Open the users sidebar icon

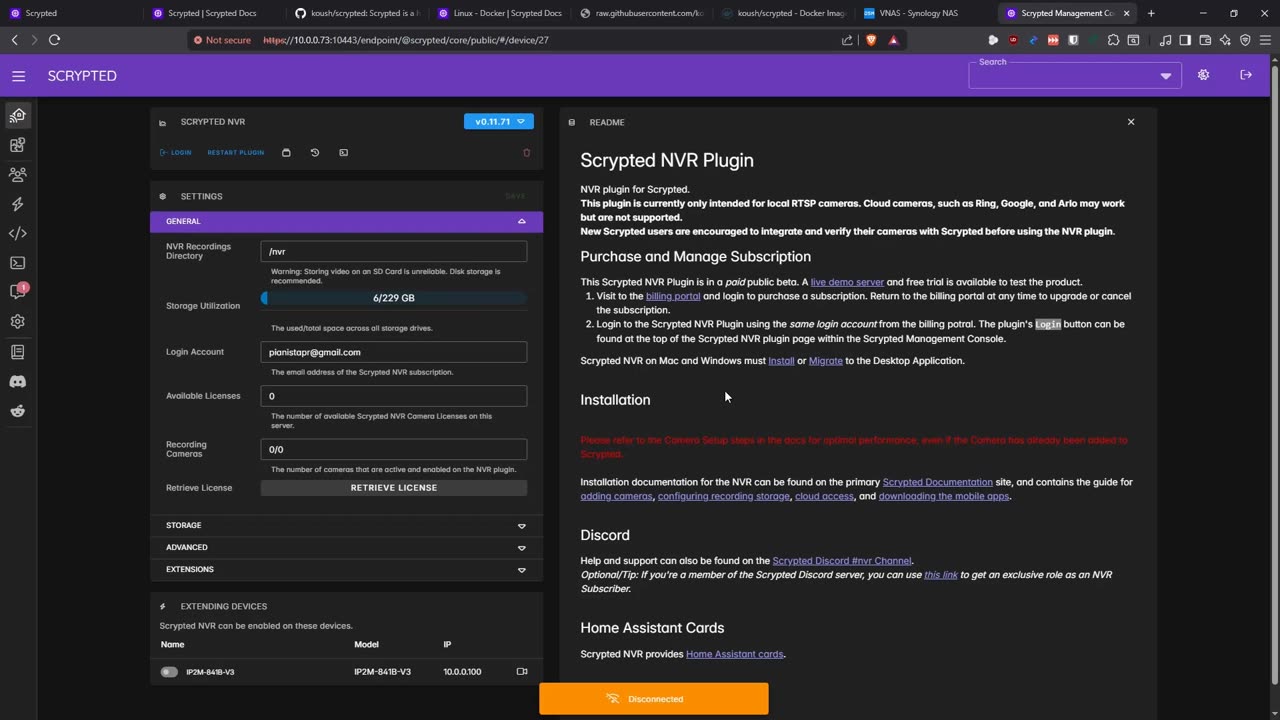pos(18,174)
